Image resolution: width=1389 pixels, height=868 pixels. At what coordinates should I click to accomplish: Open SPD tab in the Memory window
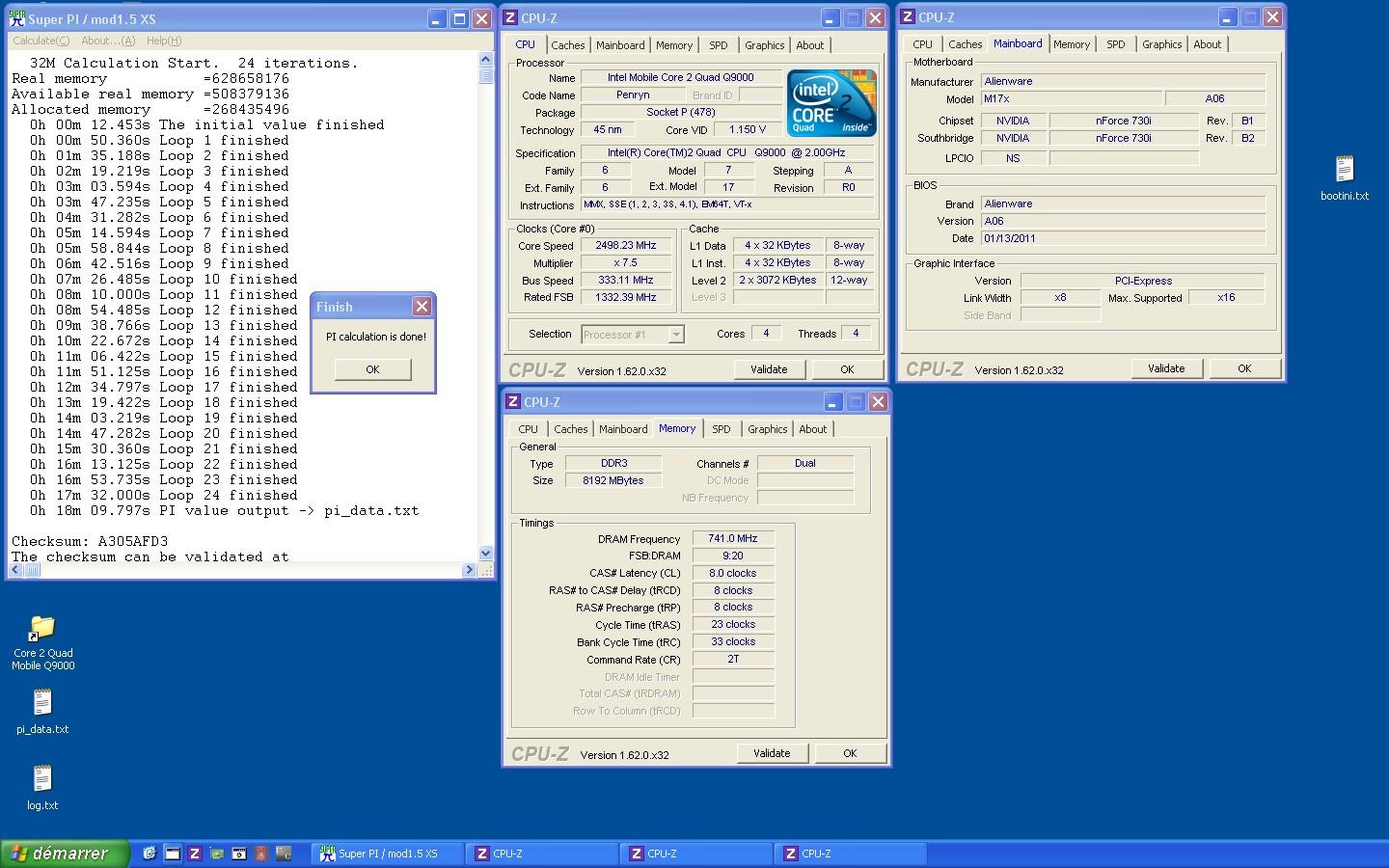(x=722, y=429)
